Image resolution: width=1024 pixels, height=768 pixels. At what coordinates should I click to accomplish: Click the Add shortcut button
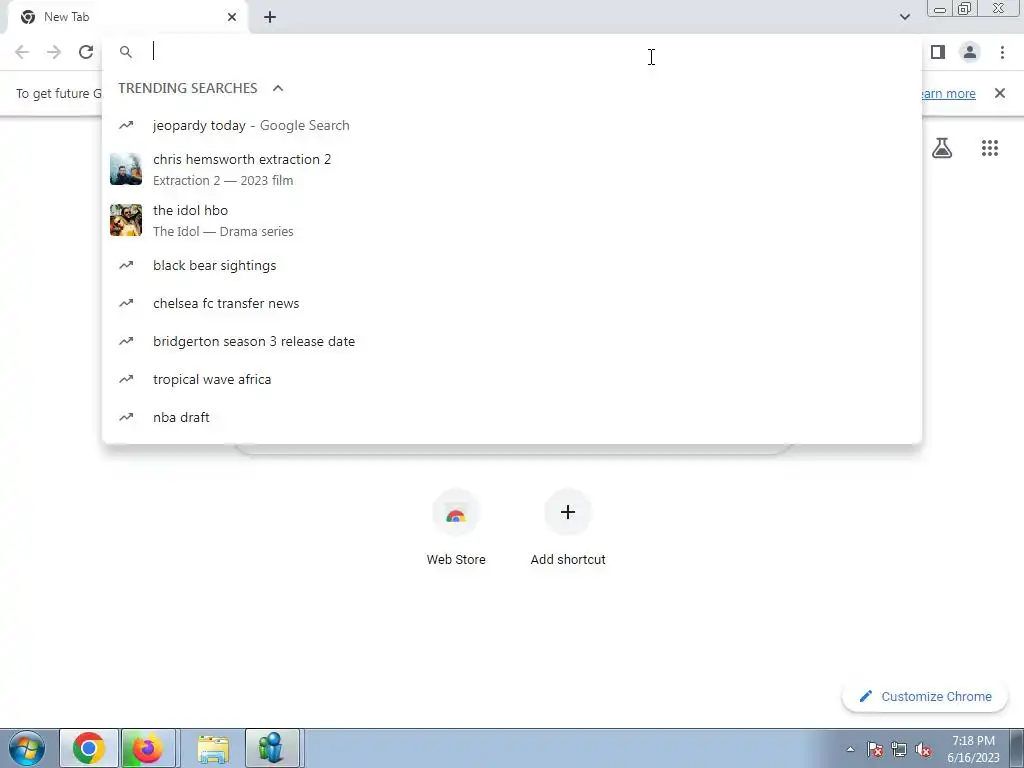tap(568, 528)
